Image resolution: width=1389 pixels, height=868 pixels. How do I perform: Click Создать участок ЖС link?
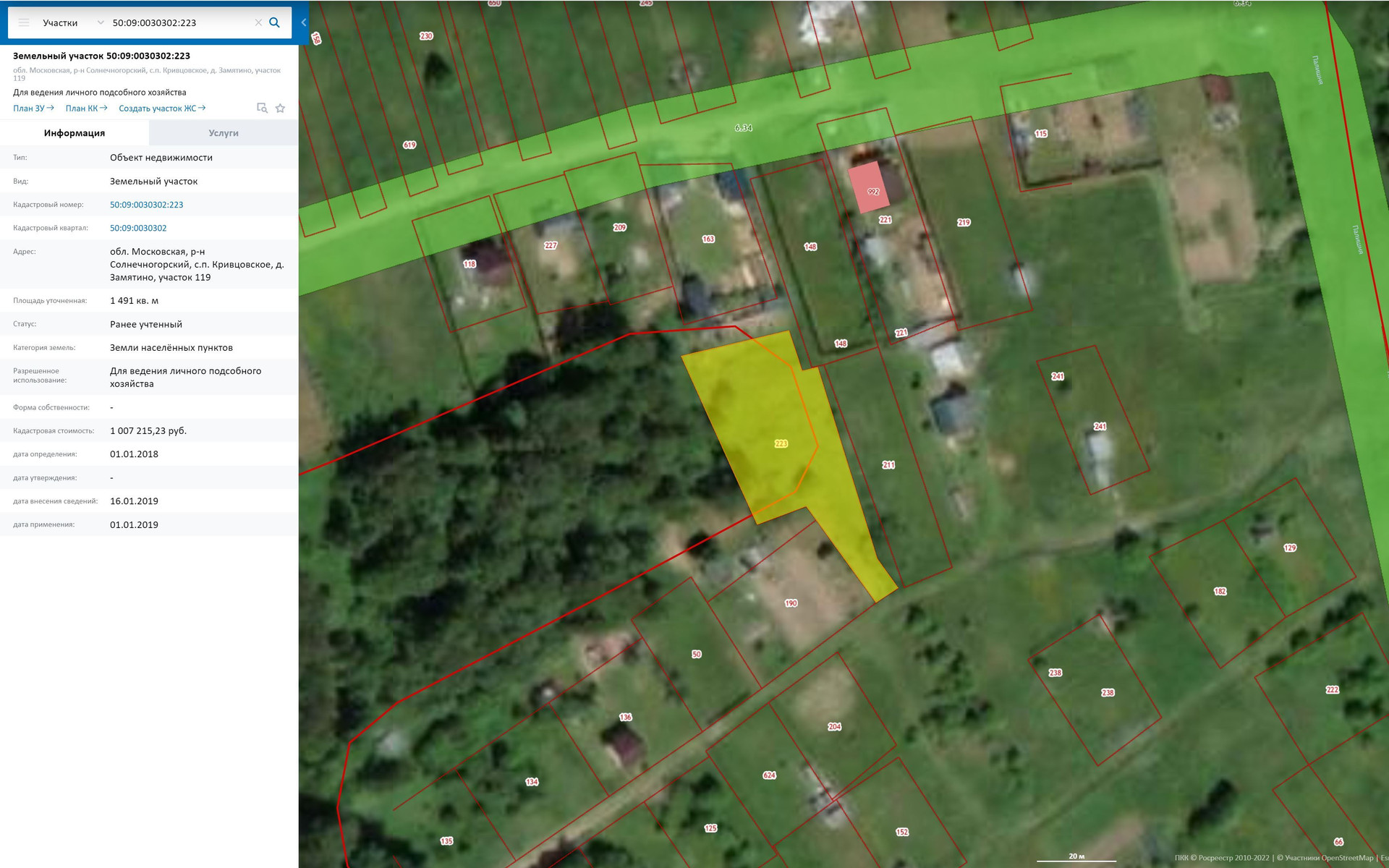click(x=162, y=109)
